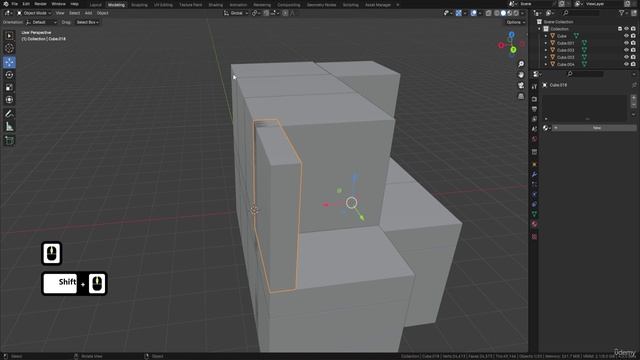Image resolution: width=640 pixels, height=360 pixels.
Task: Activate the Rotate tool
Action: [9, 75]
